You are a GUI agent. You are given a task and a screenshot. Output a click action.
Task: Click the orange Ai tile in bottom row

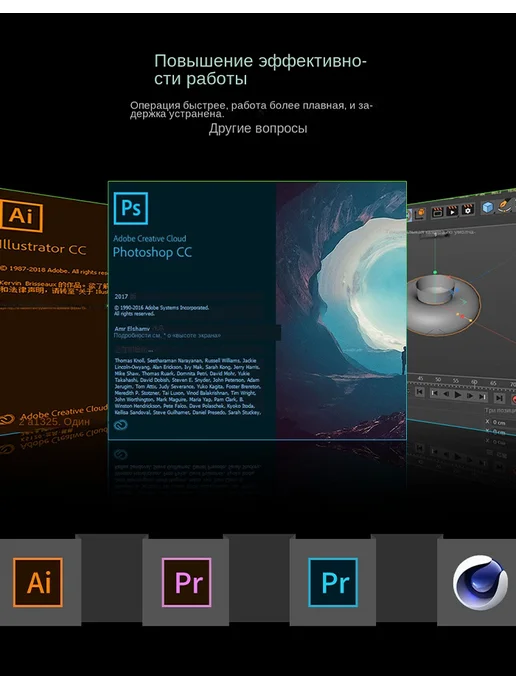pos(38,582)
